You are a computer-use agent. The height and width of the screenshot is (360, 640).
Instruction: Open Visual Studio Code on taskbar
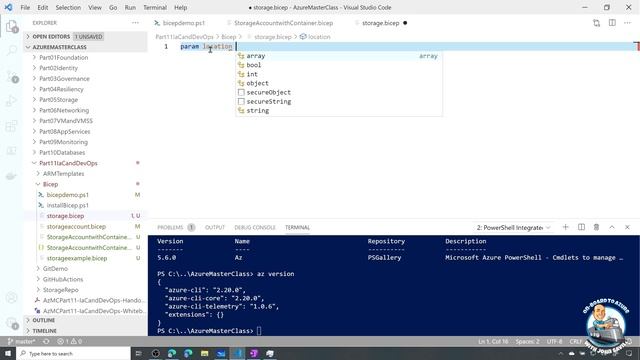[238, 353]
